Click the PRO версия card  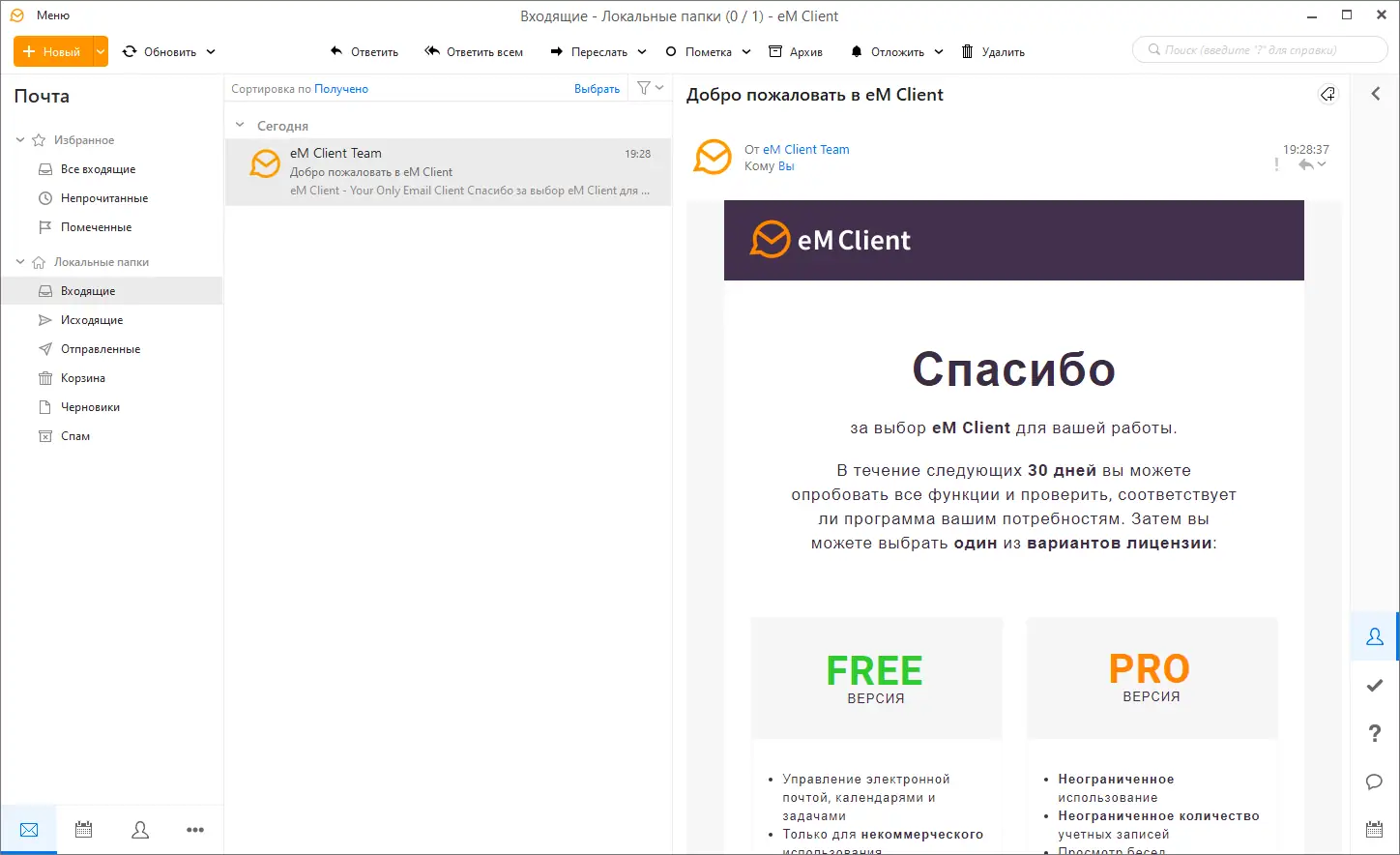[x=1152, y=678]
